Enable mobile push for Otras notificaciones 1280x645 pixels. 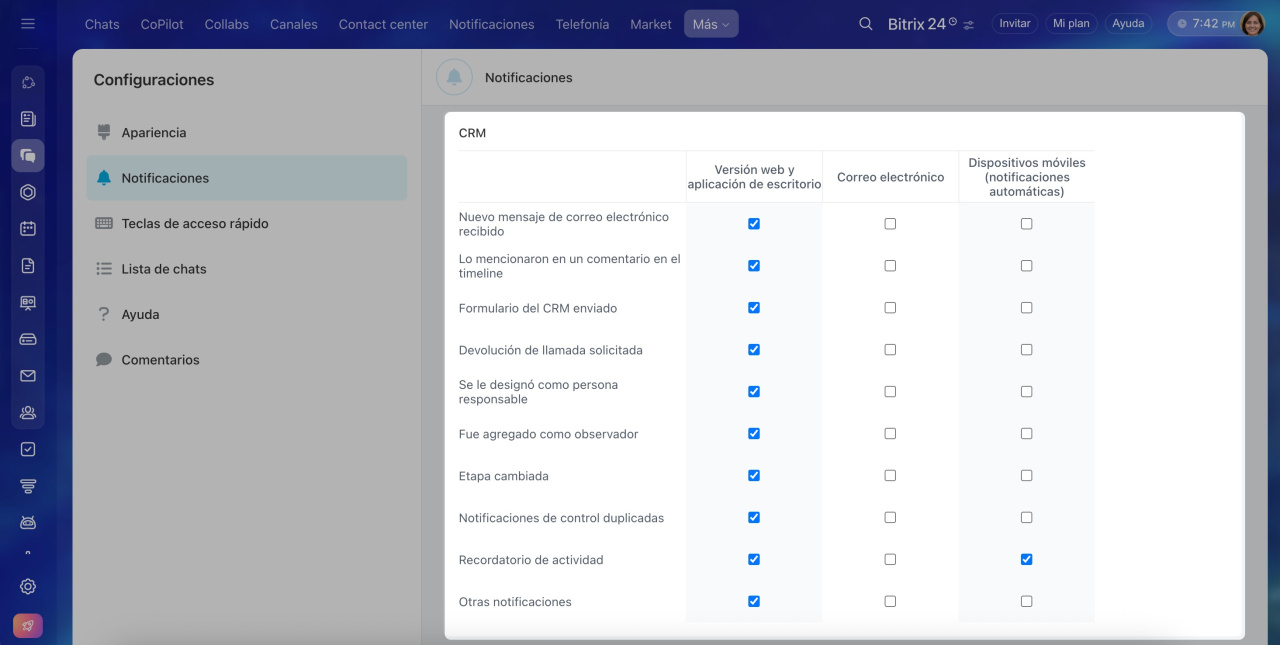(x=1026, y=602)
